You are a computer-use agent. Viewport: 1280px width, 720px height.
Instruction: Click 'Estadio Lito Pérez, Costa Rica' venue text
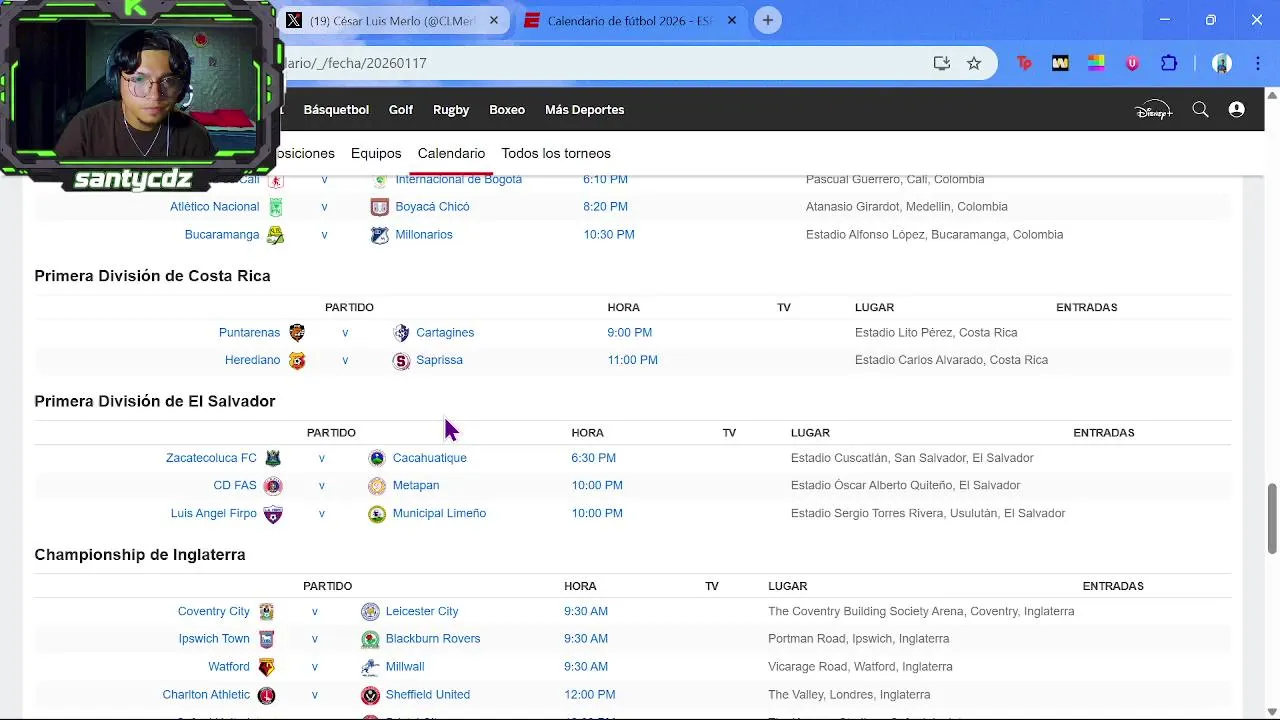tap(936, 332)
